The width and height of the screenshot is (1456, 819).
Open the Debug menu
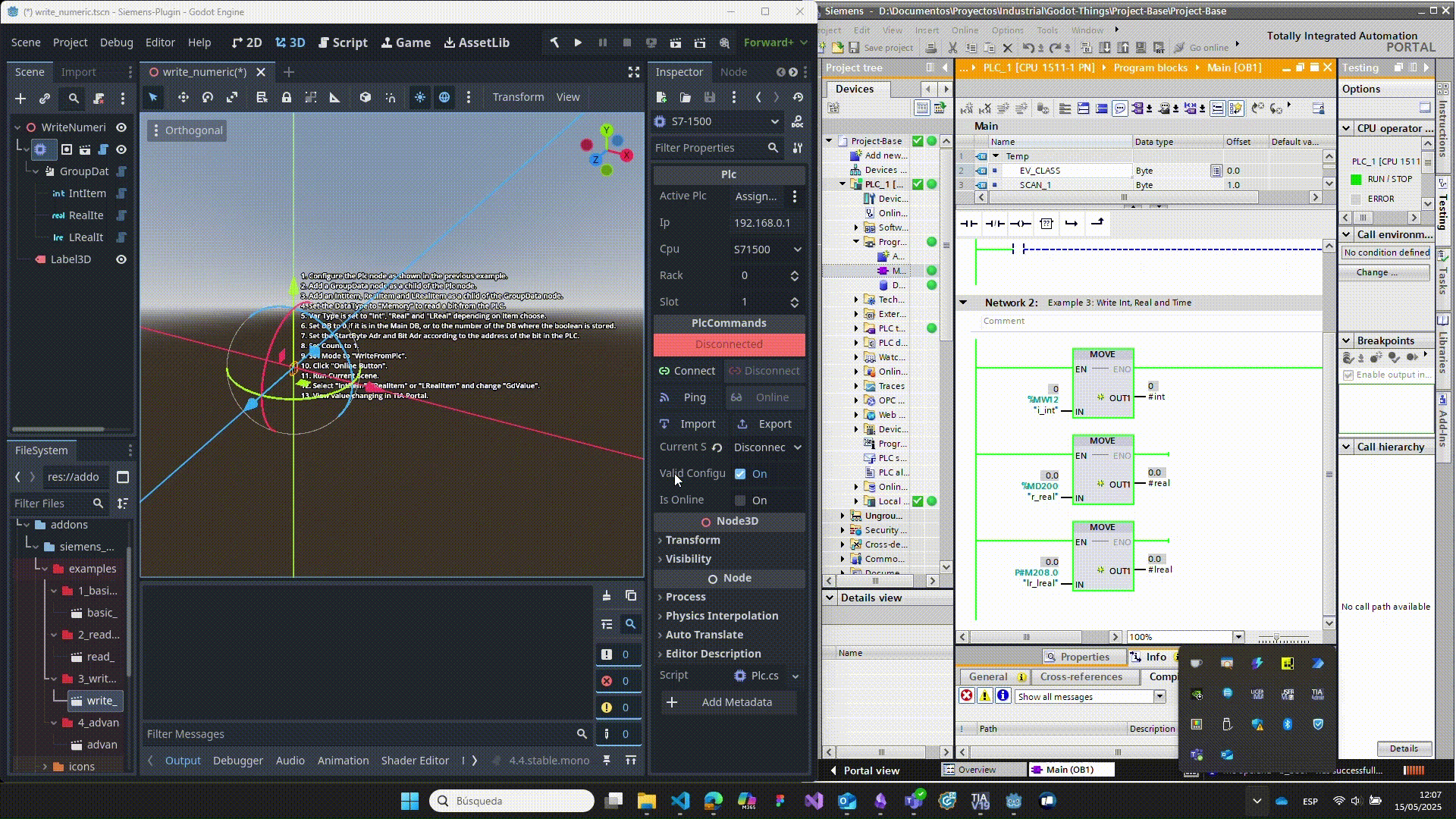[116, 42]
